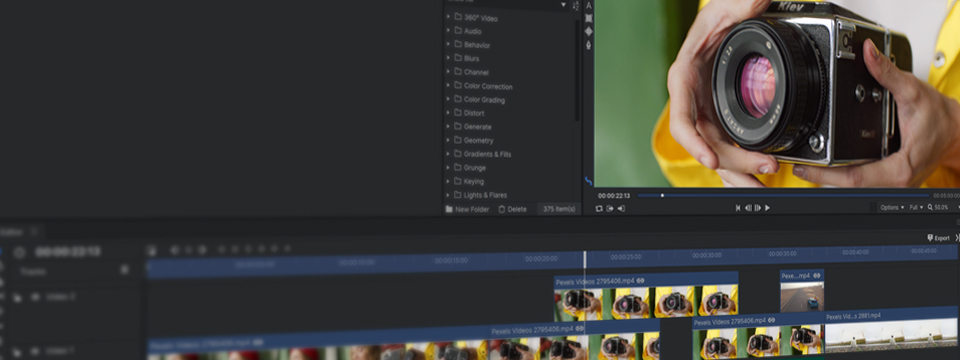
Task: Expand the Channel folder arrow
Action: [448, 71]
